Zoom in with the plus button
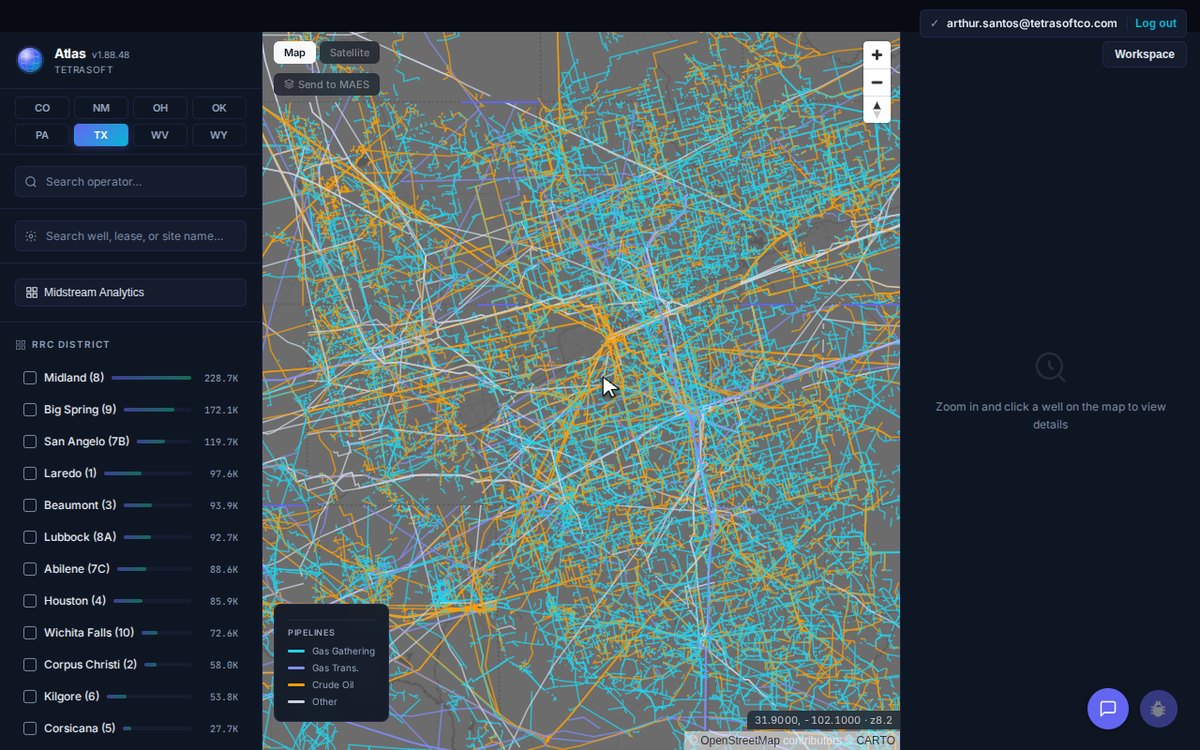 (x=877, y=55)
